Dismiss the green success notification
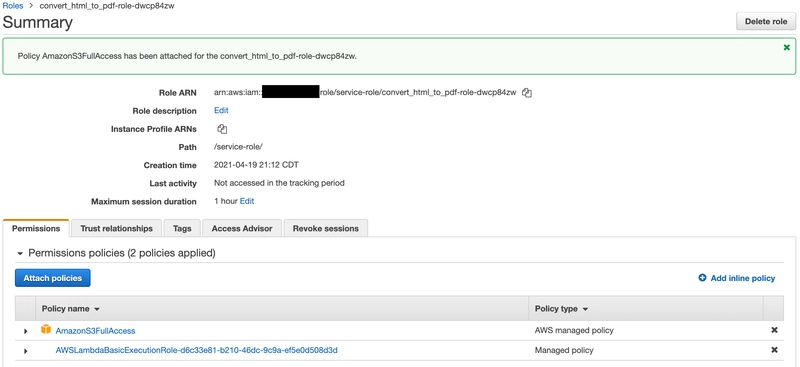 [x=786, y=47]
